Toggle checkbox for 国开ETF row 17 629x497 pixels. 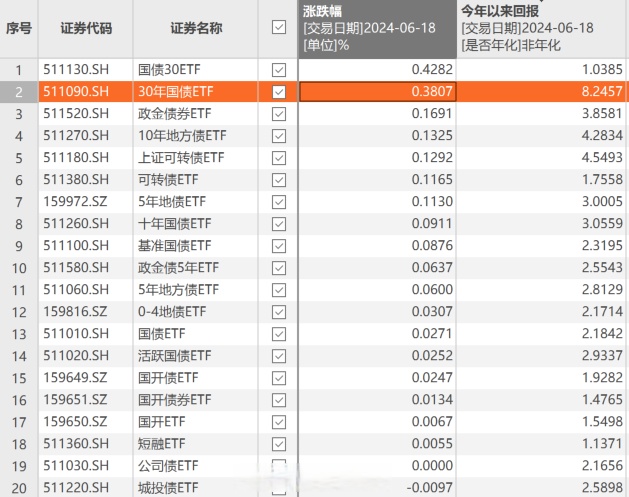pos(279,422)
